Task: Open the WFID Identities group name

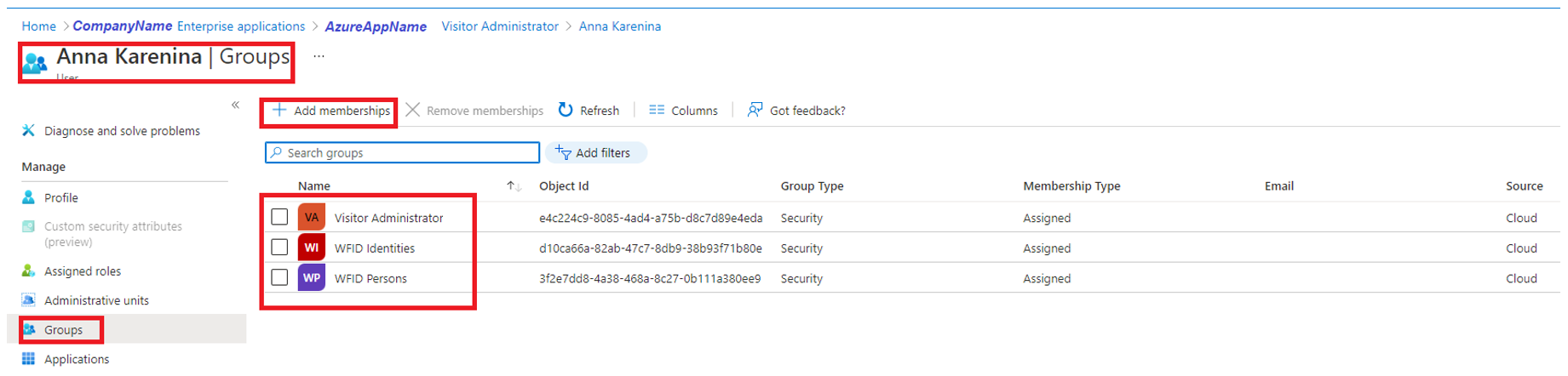Action: pyautogui.click(x=375, y=248)
